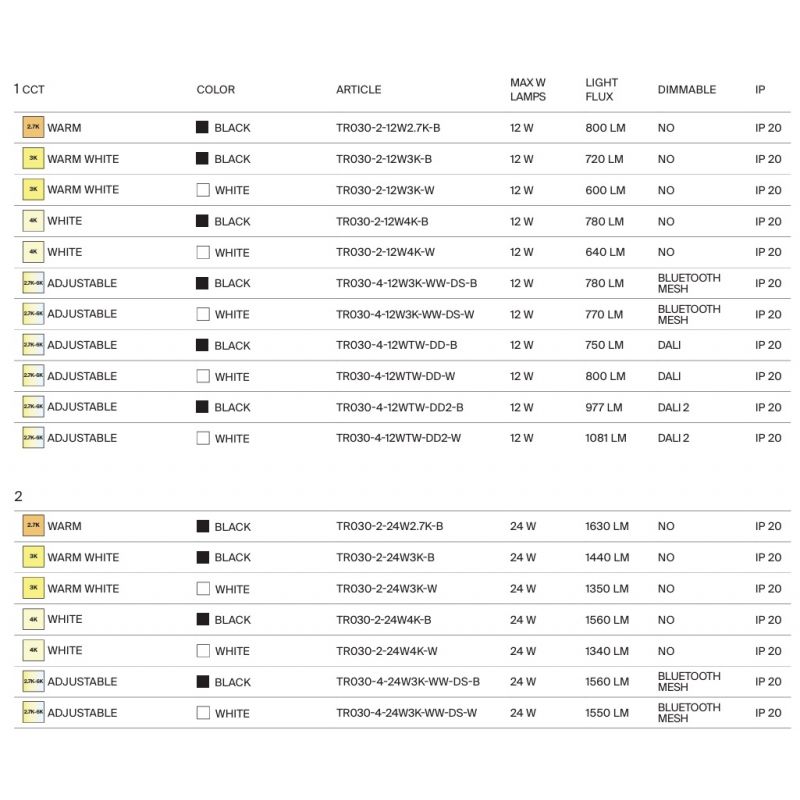Screen dimensions: 800x800
Task: Click the LIGHT FLUX column header
Action: [x=602, y=90]
